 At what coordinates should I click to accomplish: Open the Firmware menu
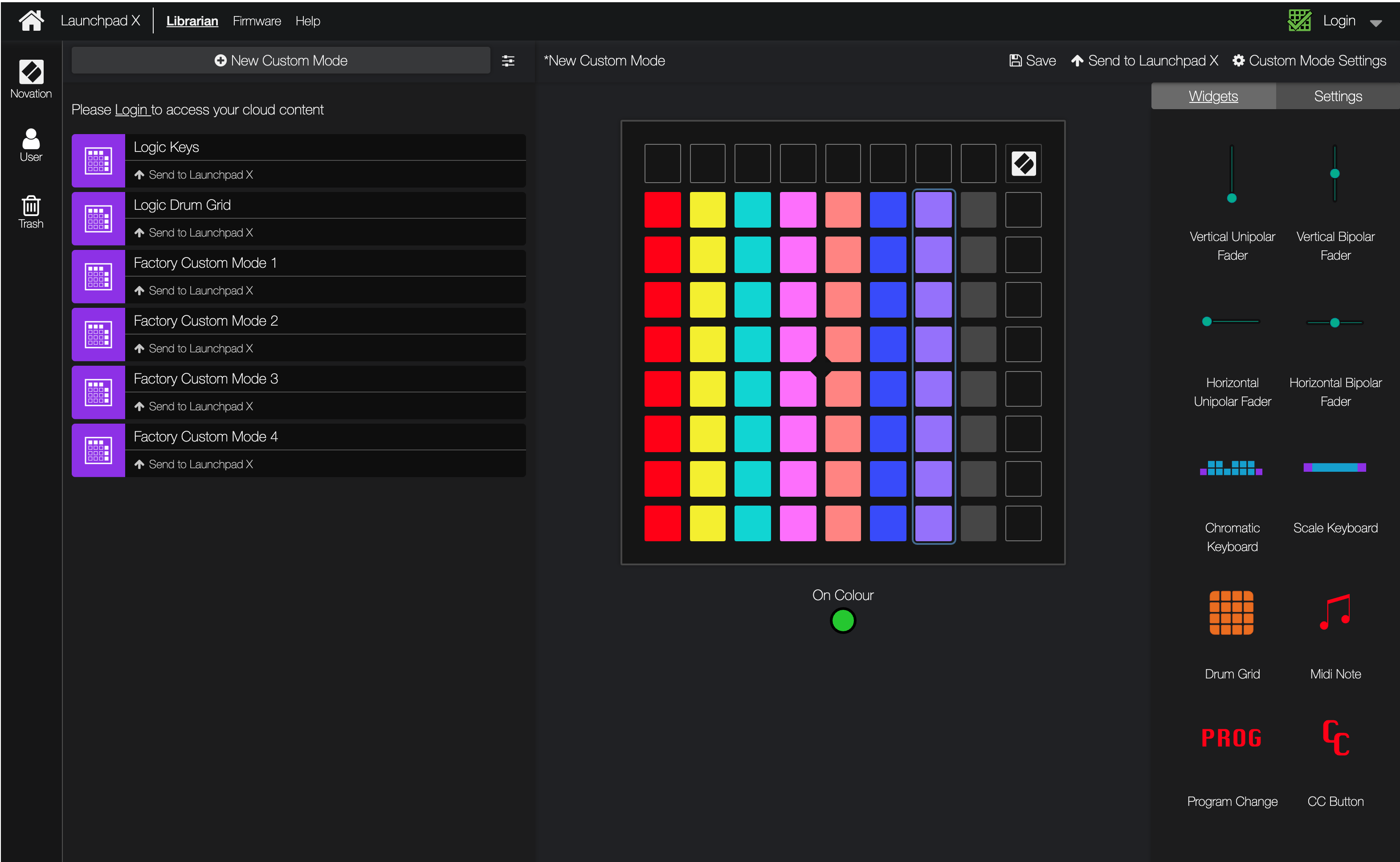coord(257,21)
